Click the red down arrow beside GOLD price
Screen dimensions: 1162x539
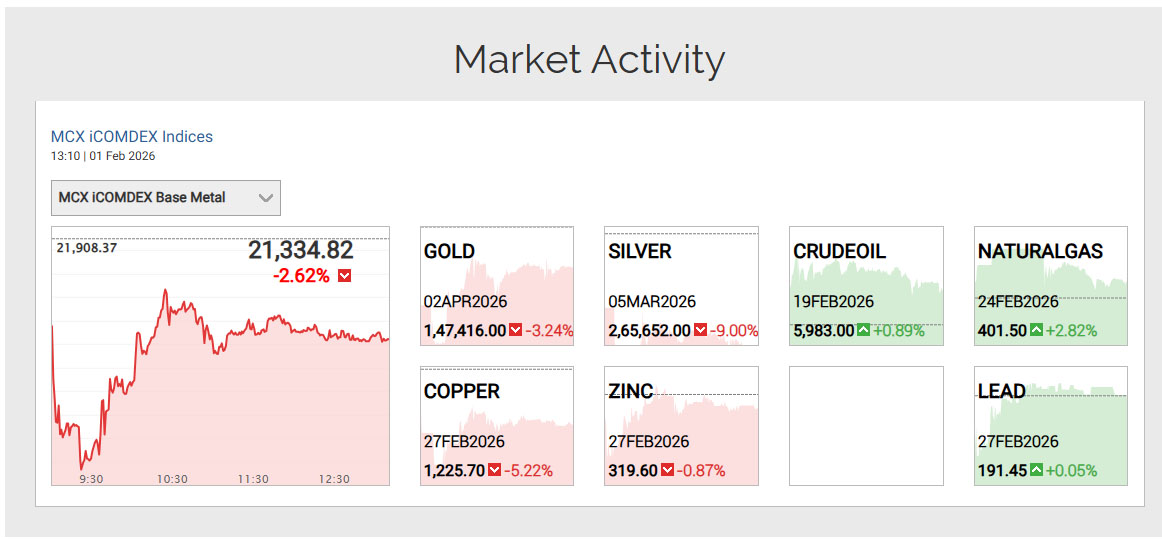[516, 331]
